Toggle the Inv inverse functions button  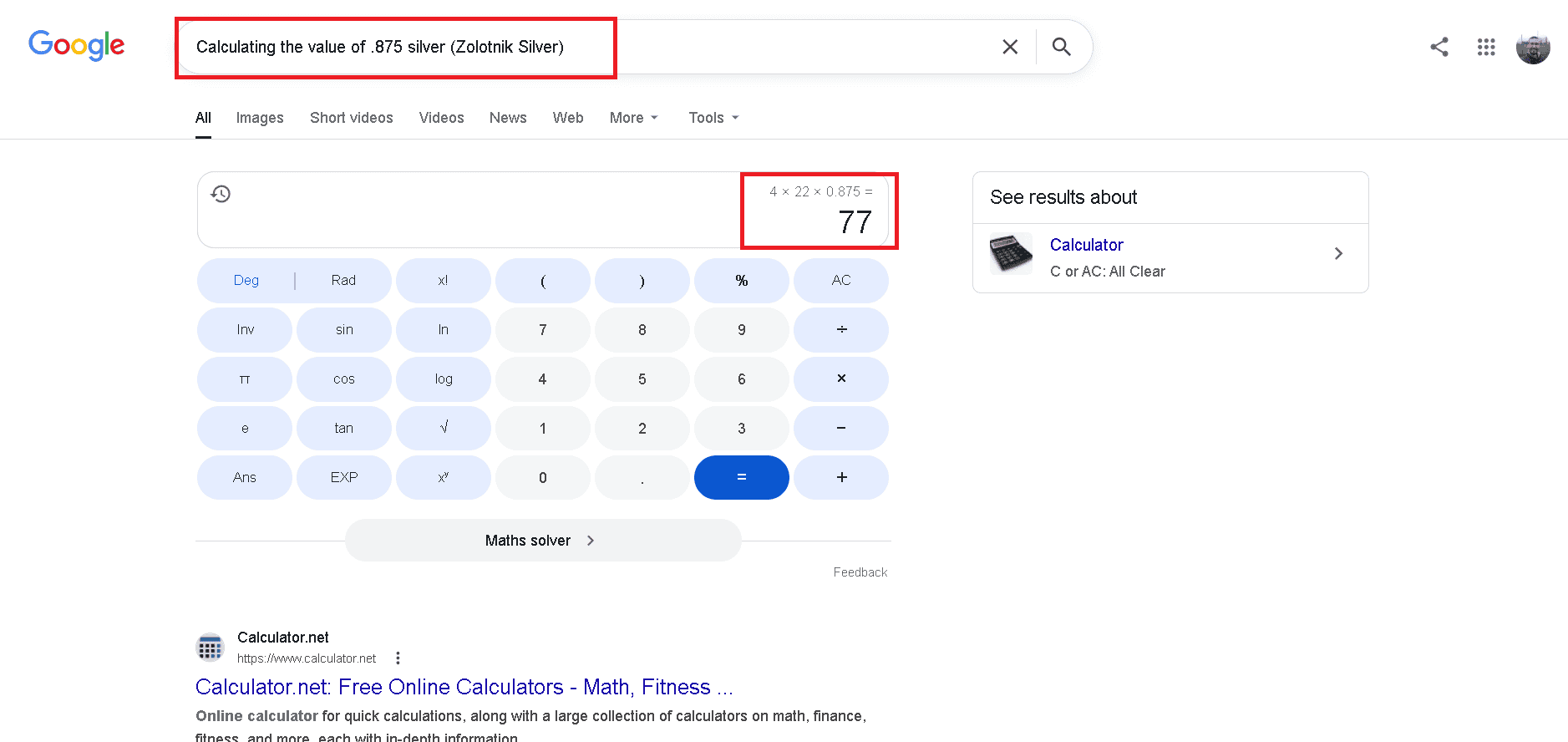[245, 330]
